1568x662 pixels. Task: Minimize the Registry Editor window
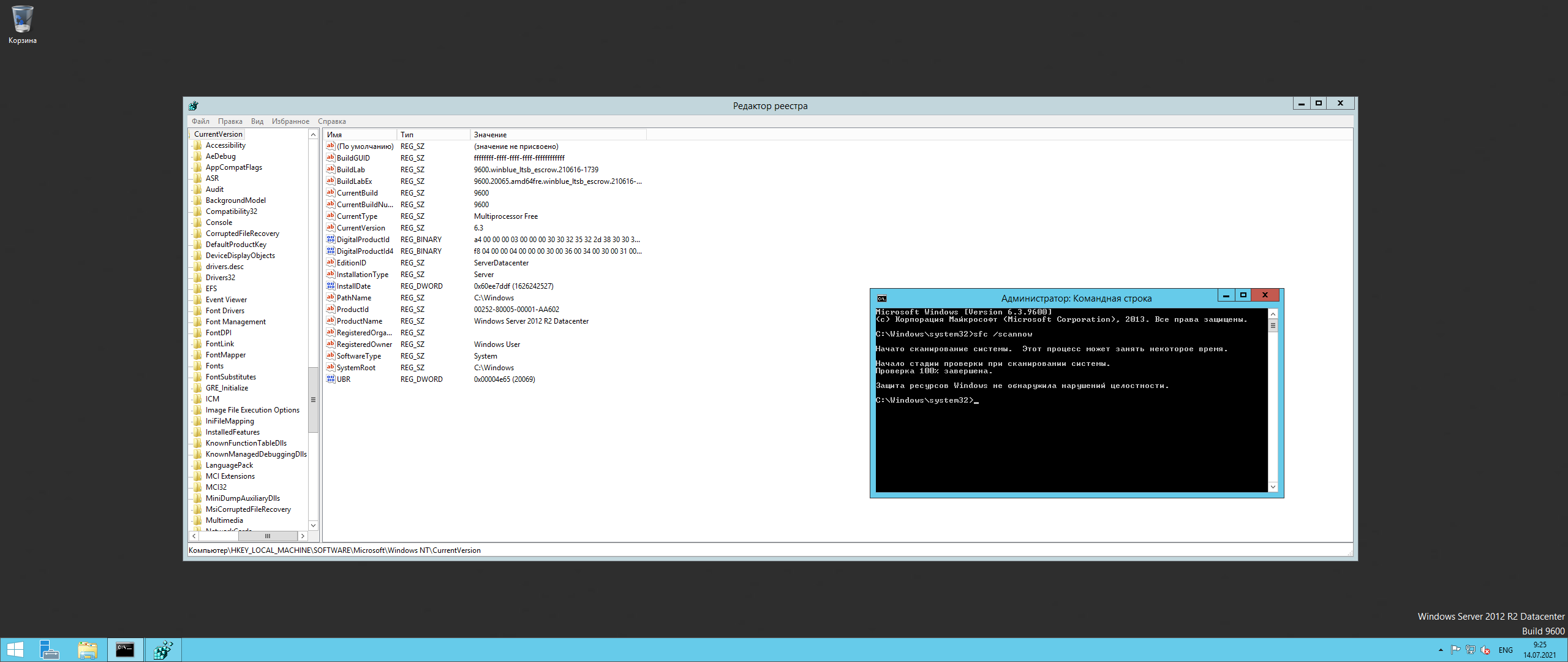pos(1302,104)
